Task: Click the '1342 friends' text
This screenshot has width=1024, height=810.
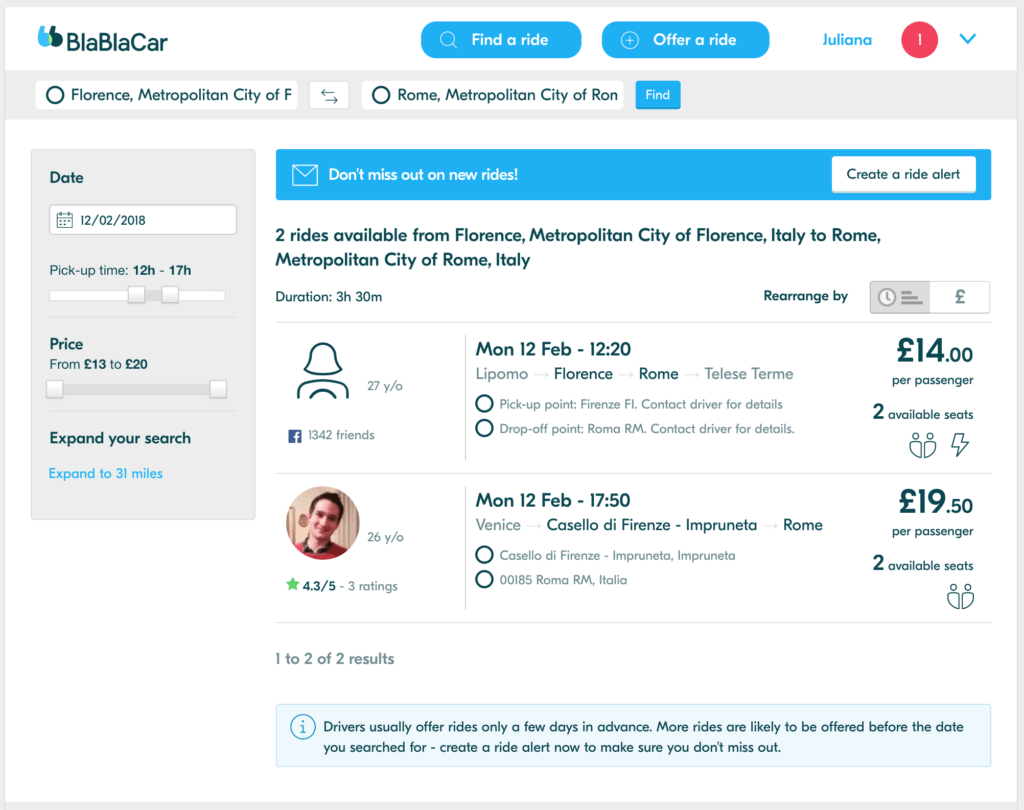Action: pyautogui.click(x=341, y=435)
